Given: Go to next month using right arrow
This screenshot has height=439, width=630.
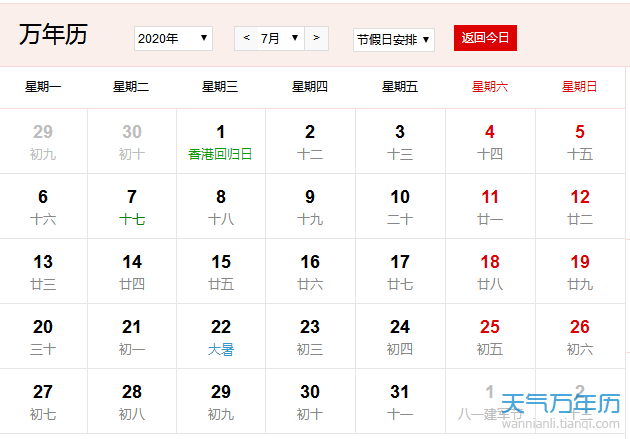Looking at the screenshot, I should point(317,38).
